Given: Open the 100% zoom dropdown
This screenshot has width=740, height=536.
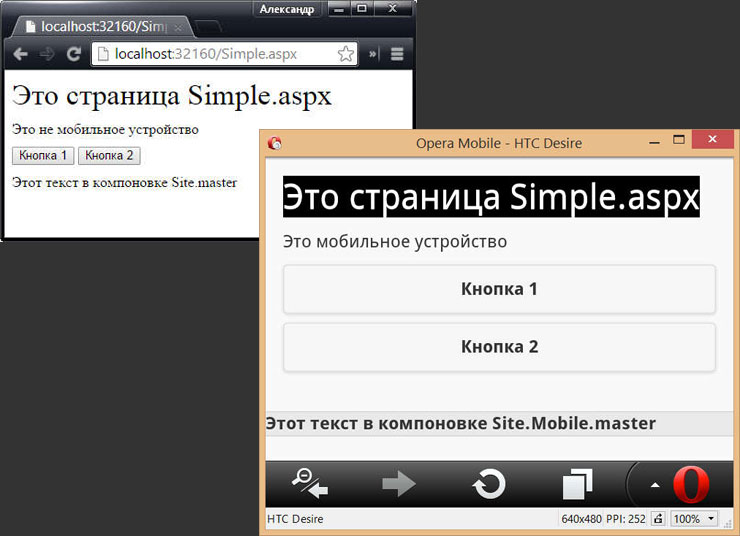Looking at the screenshot, I should (x=694, y=519).
